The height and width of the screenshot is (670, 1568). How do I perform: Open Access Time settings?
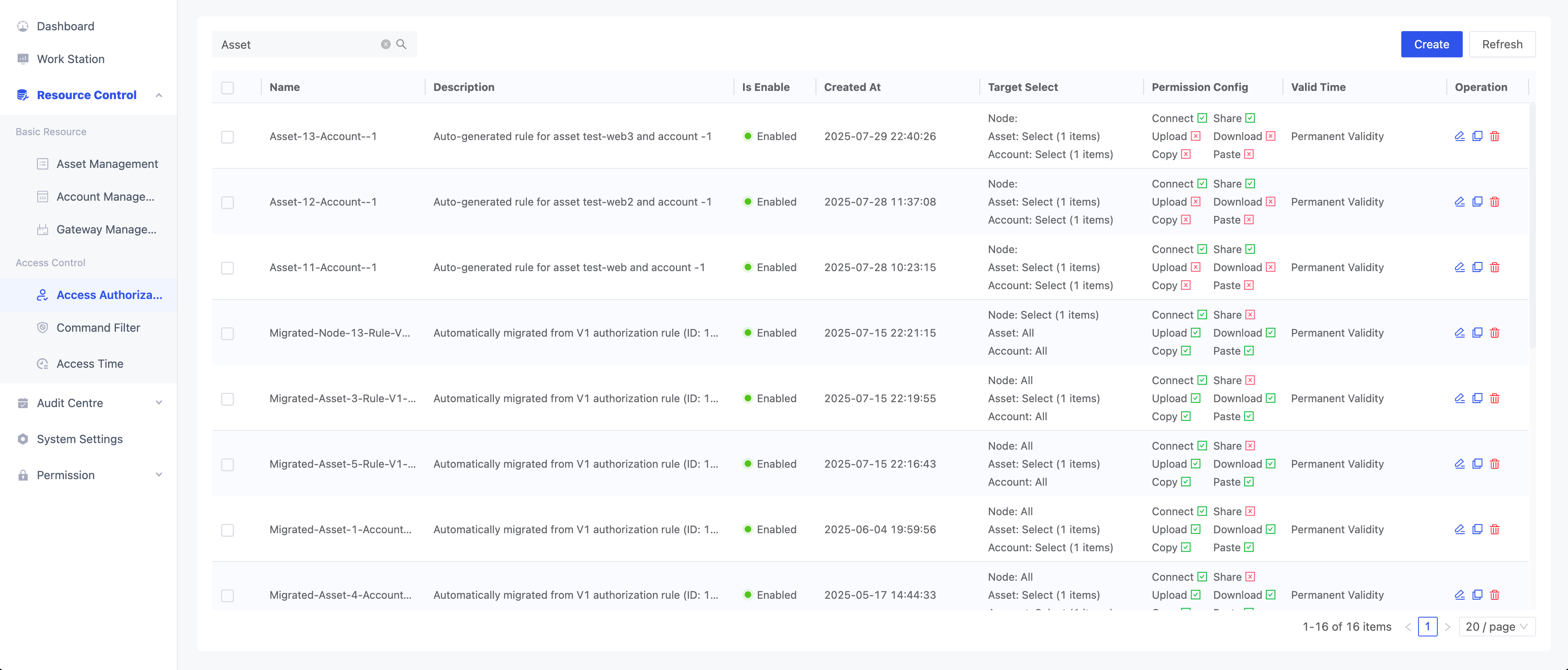point(89,364)
